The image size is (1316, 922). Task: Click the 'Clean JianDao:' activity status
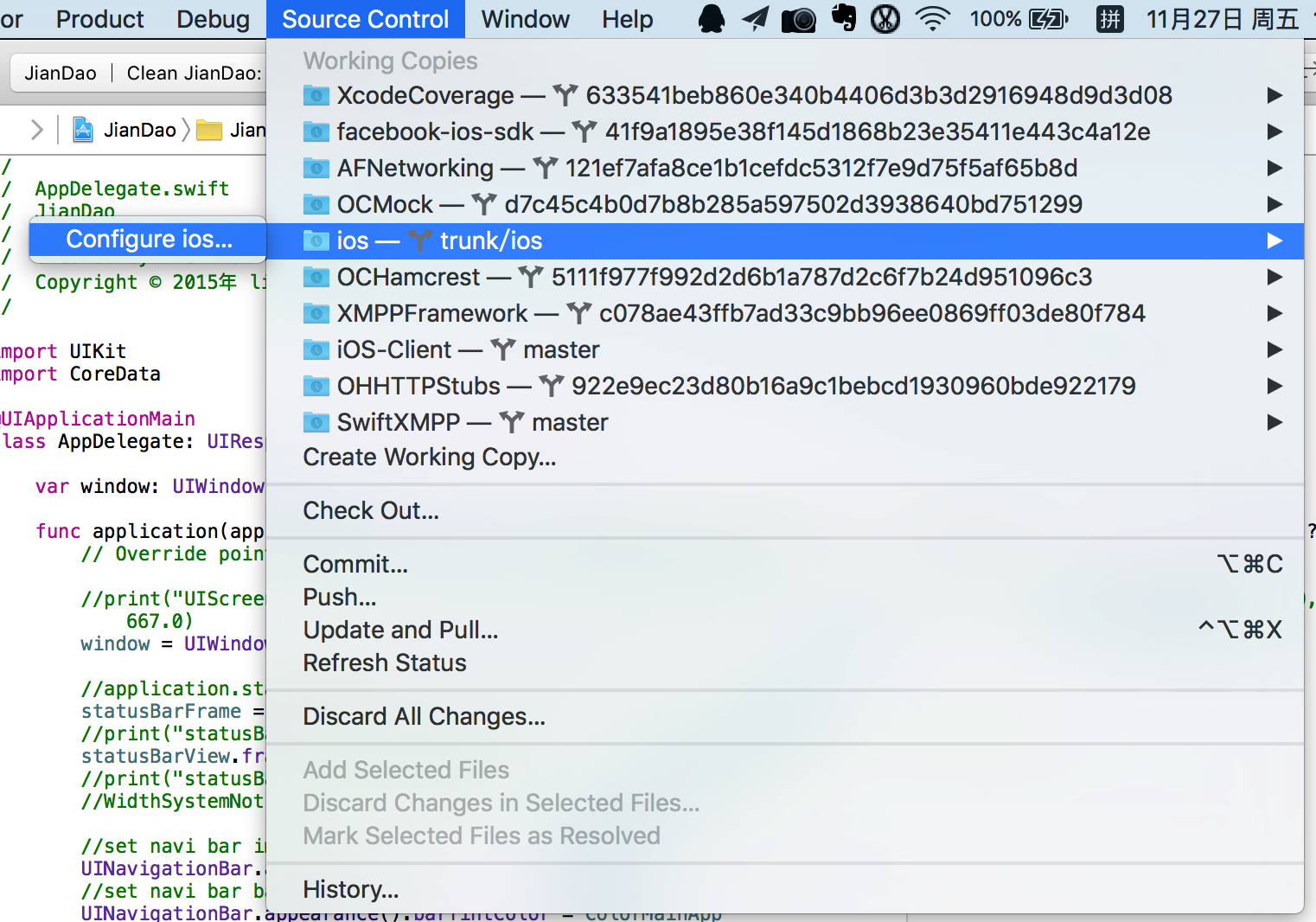point(195,73)
